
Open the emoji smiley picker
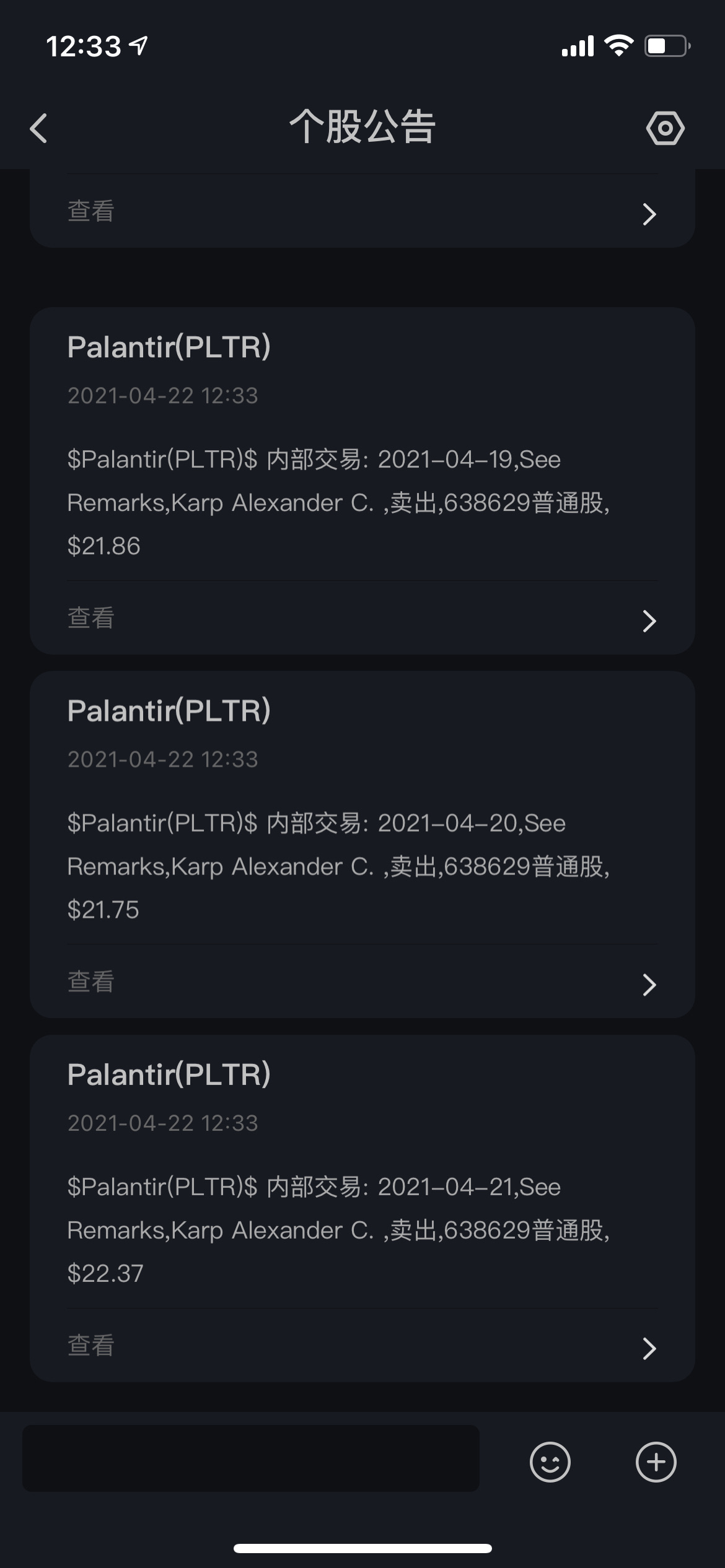(550, 1461)
